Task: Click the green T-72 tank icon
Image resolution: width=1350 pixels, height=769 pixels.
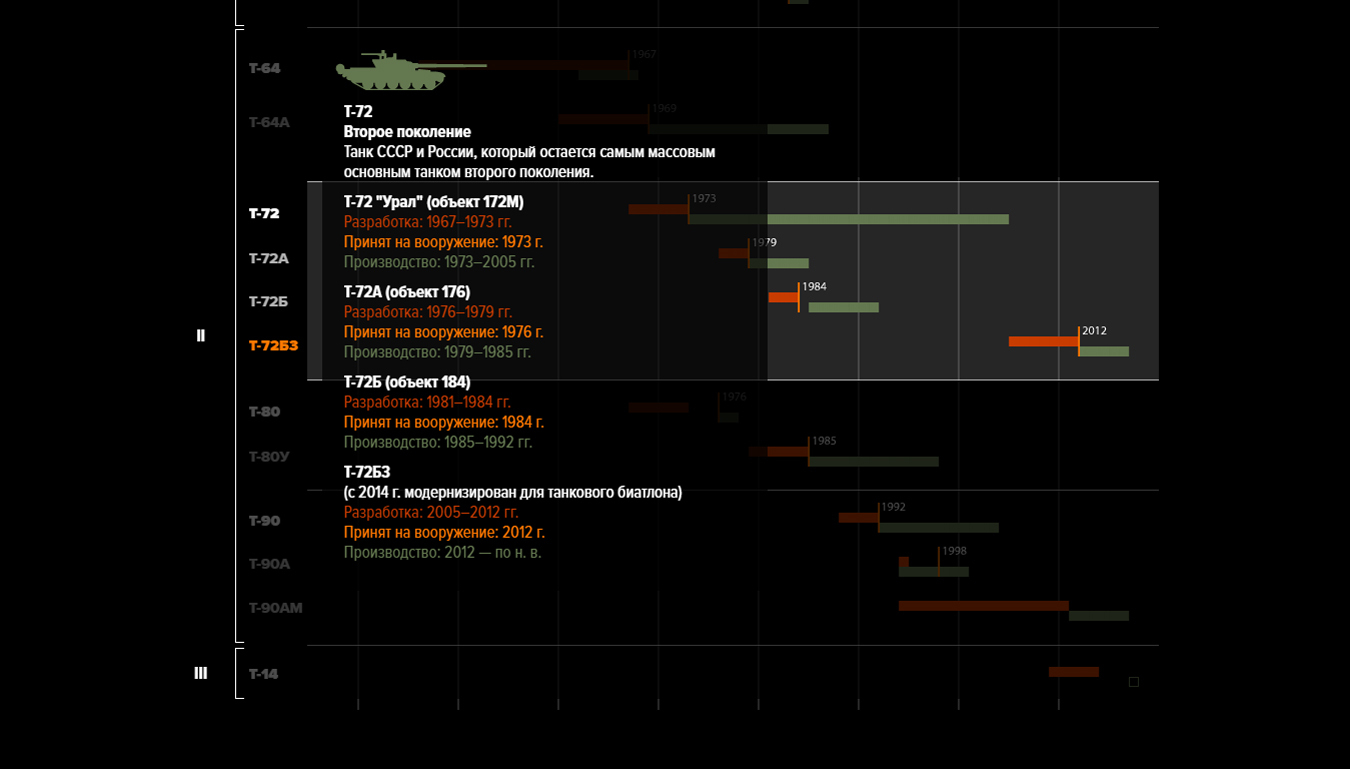Action: [x=410, y=71]
